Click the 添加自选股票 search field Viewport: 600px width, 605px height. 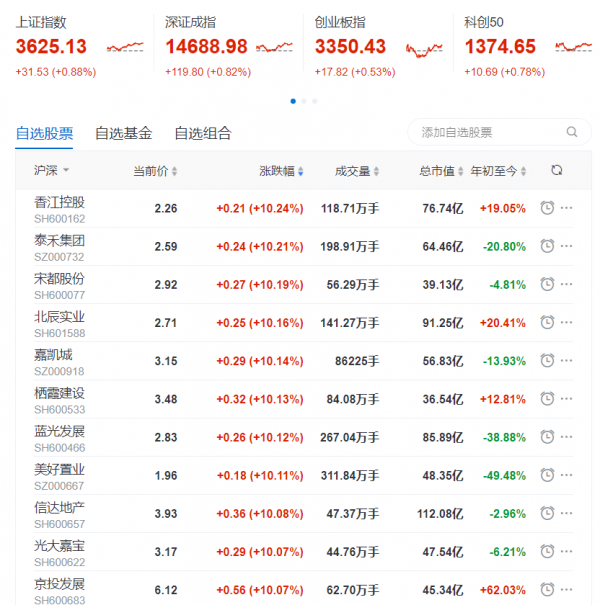(485, 132)
